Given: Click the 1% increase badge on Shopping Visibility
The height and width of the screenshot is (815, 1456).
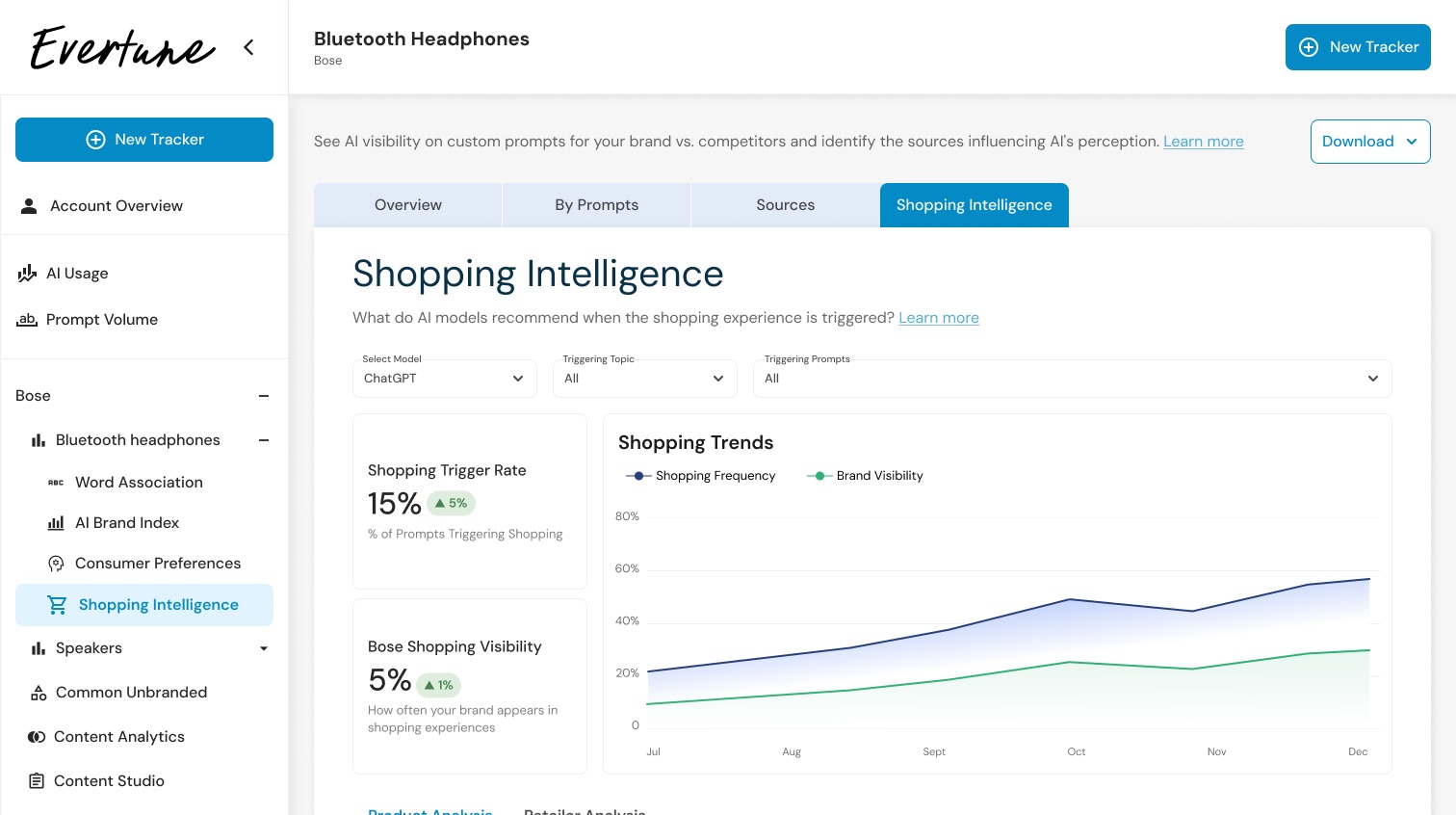Looking at the screenshot, I should [438, 685].
